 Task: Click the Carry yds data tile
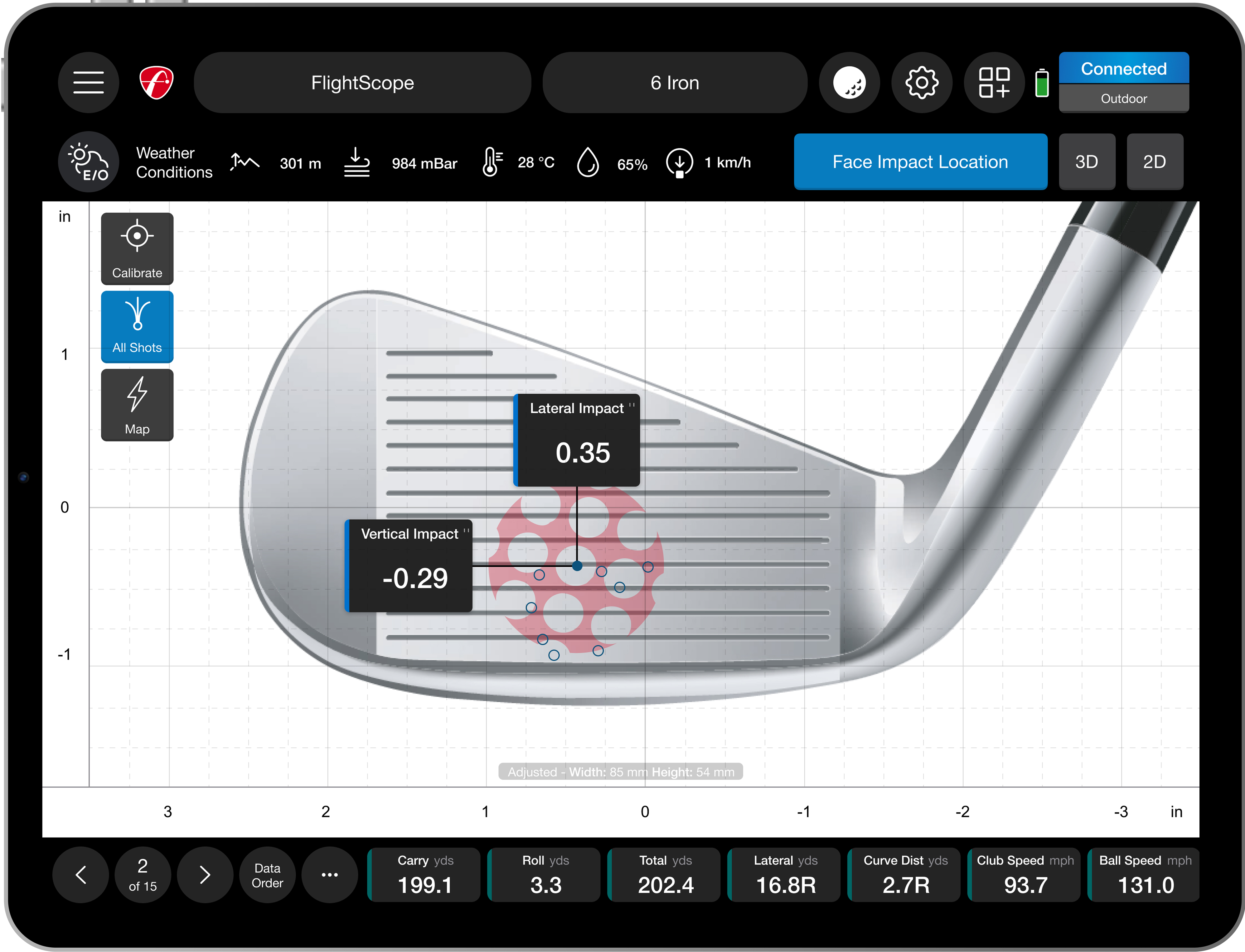tap(425, 874)
